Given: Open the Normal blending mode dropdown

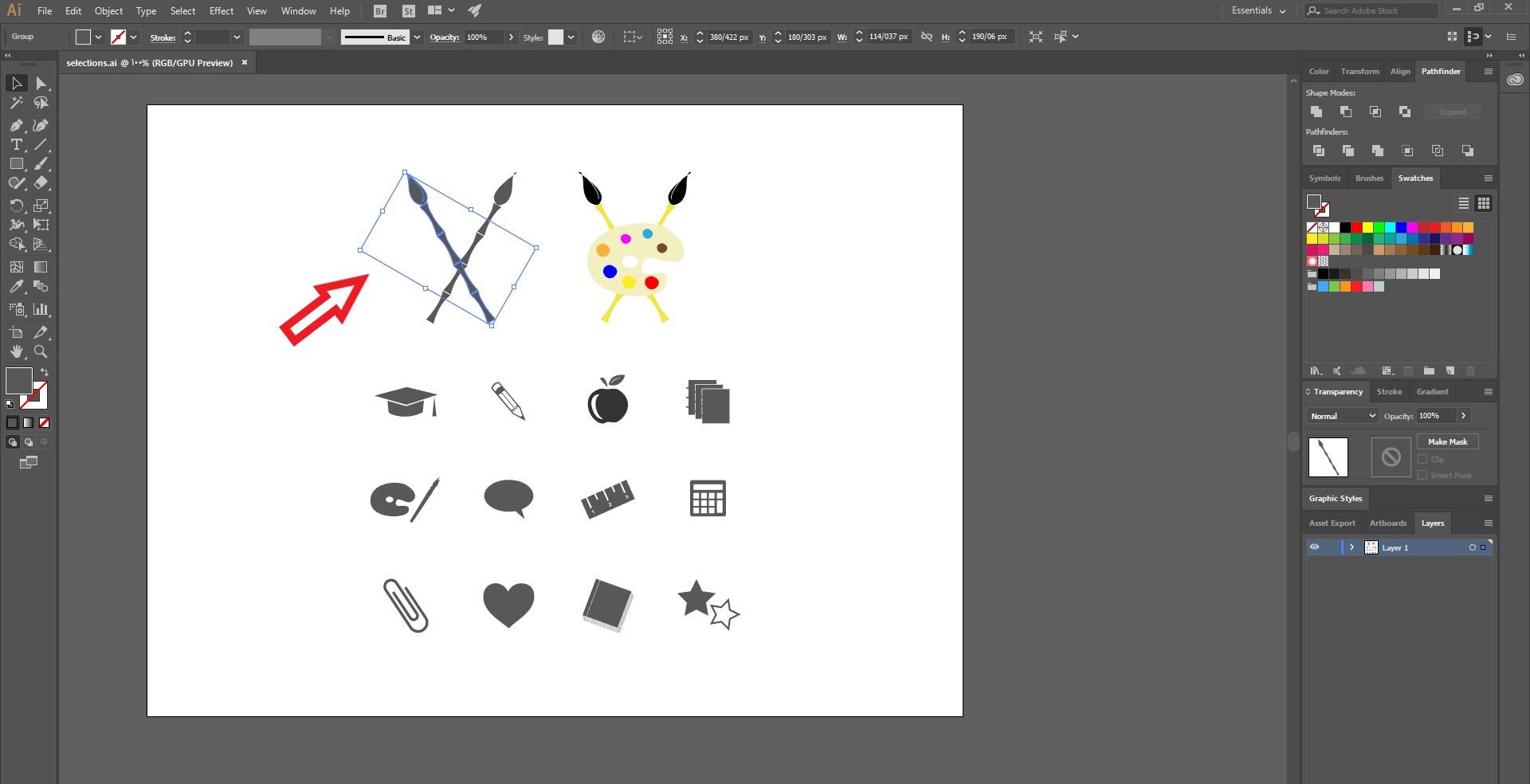Looking at the screenshot, I should 1343,416.
